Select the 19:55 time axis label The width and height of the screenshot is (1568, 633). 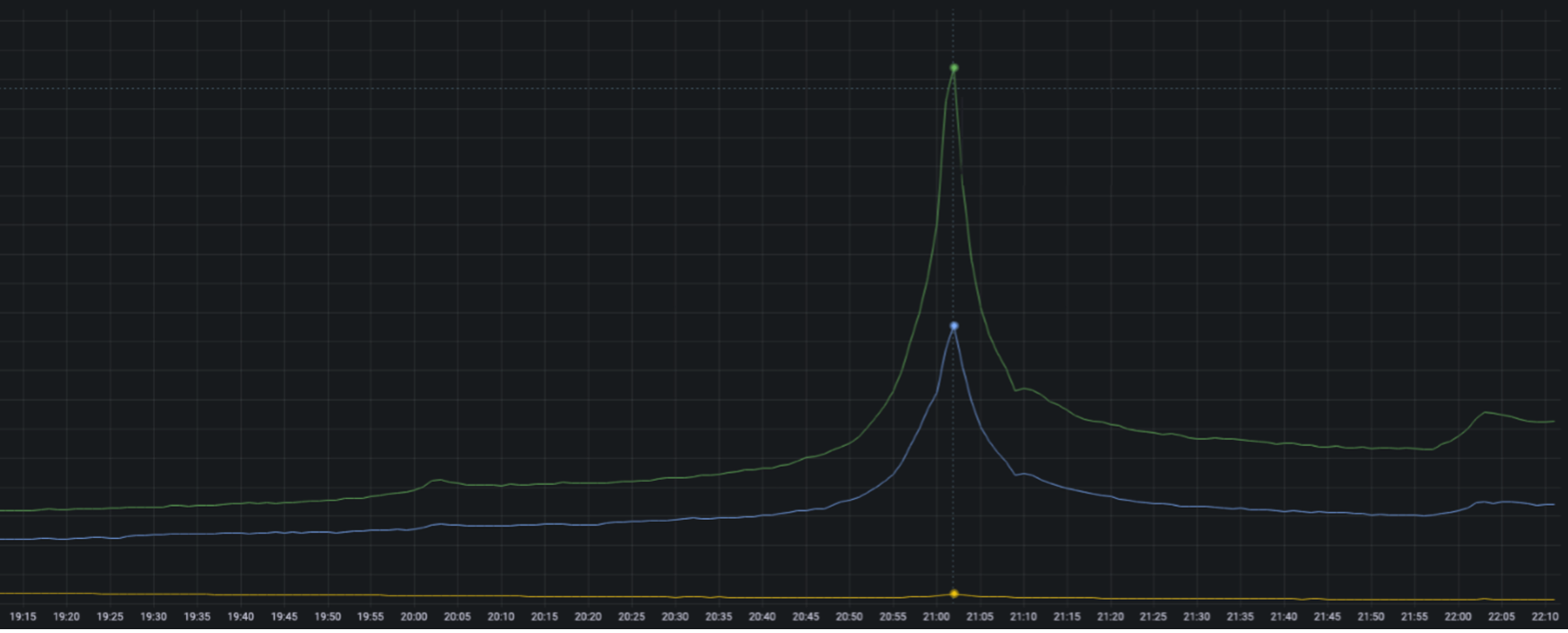(x=371, y=617)
